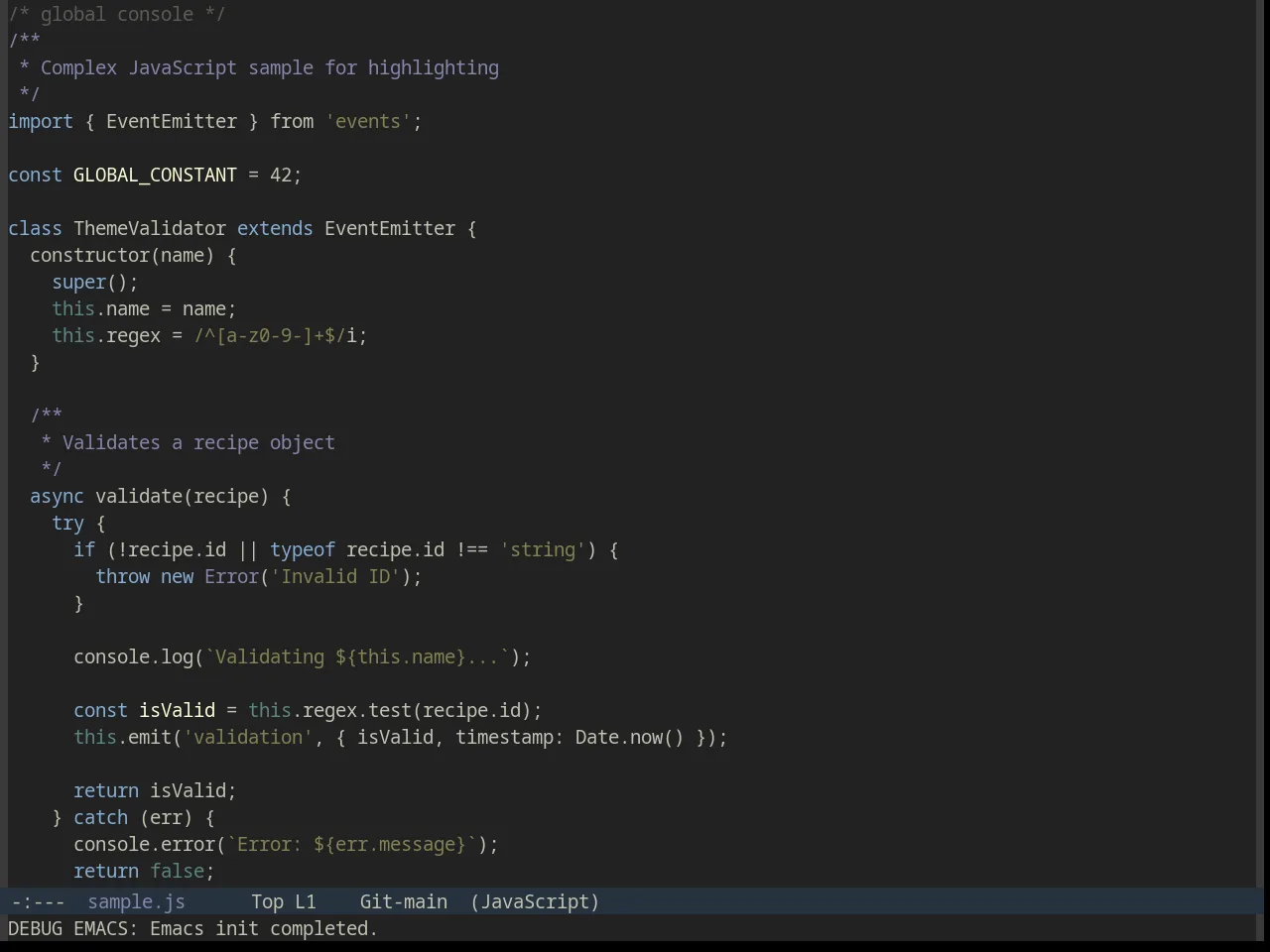Click the 'global console' comment text
The width and height of the screenshot is (1270, 952).
pos(117,14)
